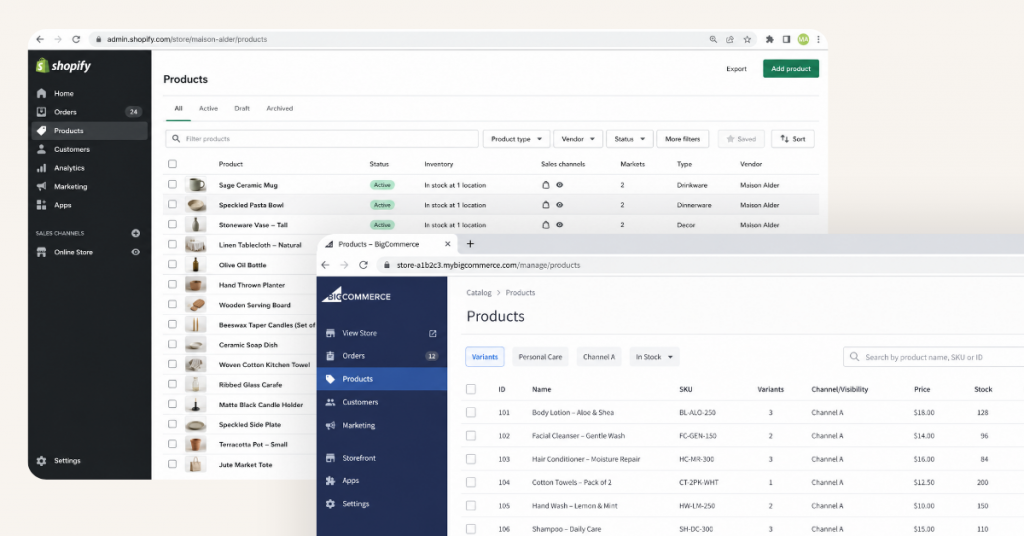Open Shopify Settings gear icon
The width and height of the screenshot is (1024, 536).
[41, 461]
